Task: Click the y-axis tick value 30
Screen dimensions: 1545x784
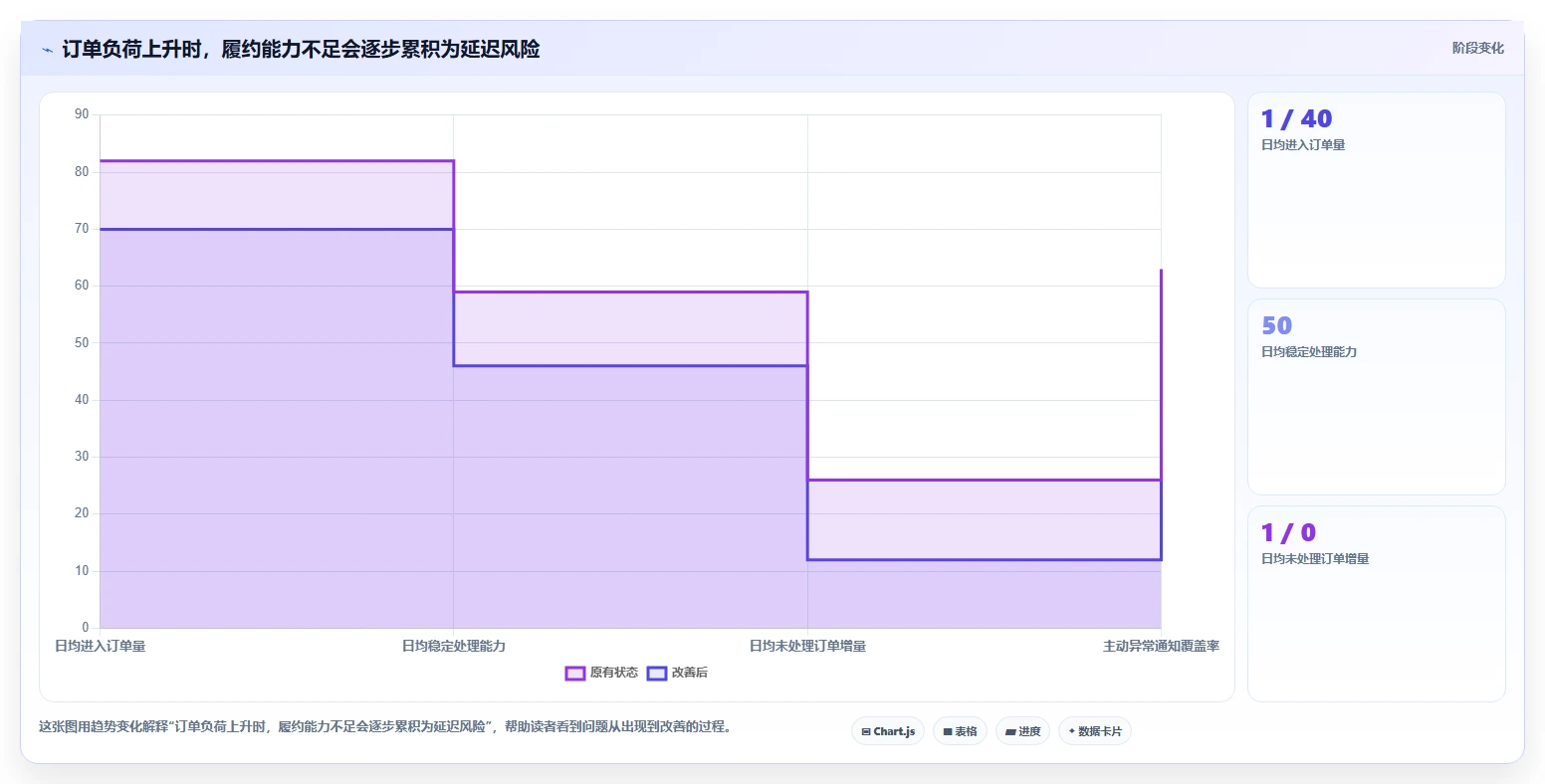Action: click(x=82, y=457)
